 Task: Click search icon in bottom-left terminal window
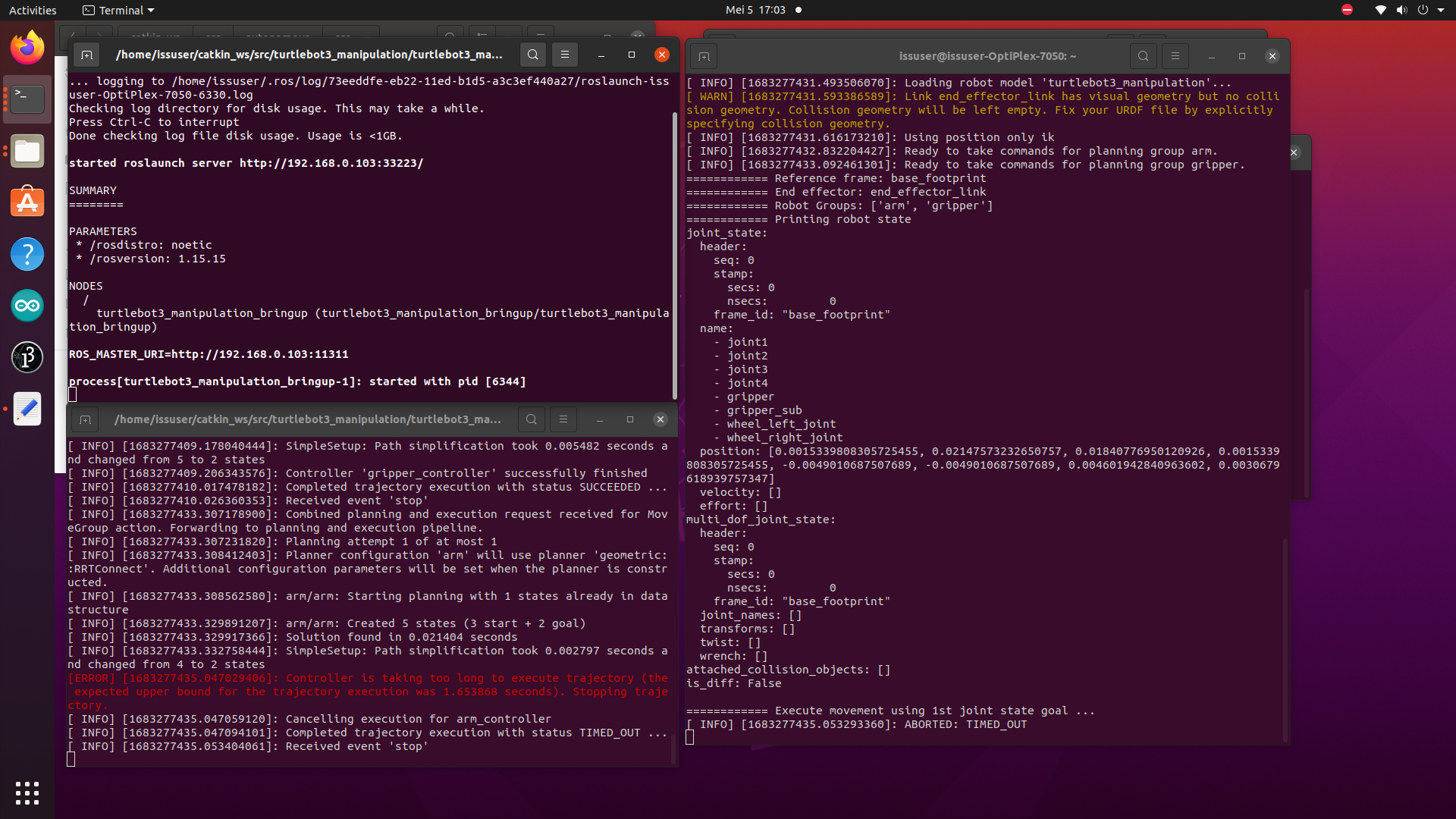532,419
